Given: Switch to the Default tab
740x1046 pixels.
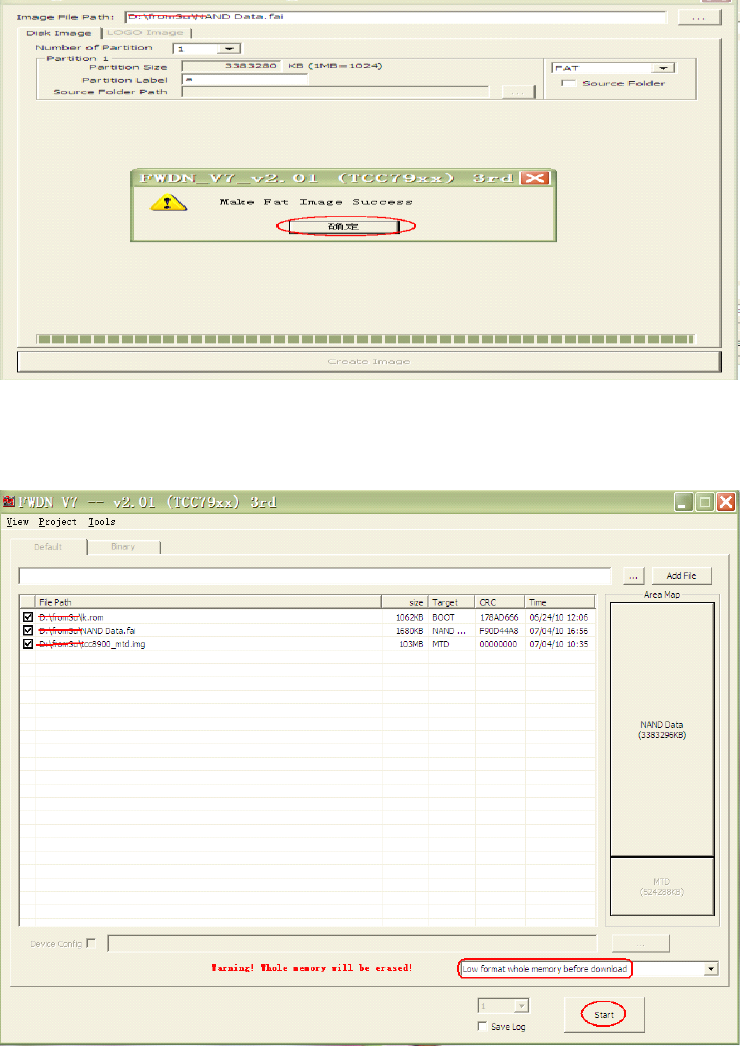Looking at the screenshot, I should 48,547.
